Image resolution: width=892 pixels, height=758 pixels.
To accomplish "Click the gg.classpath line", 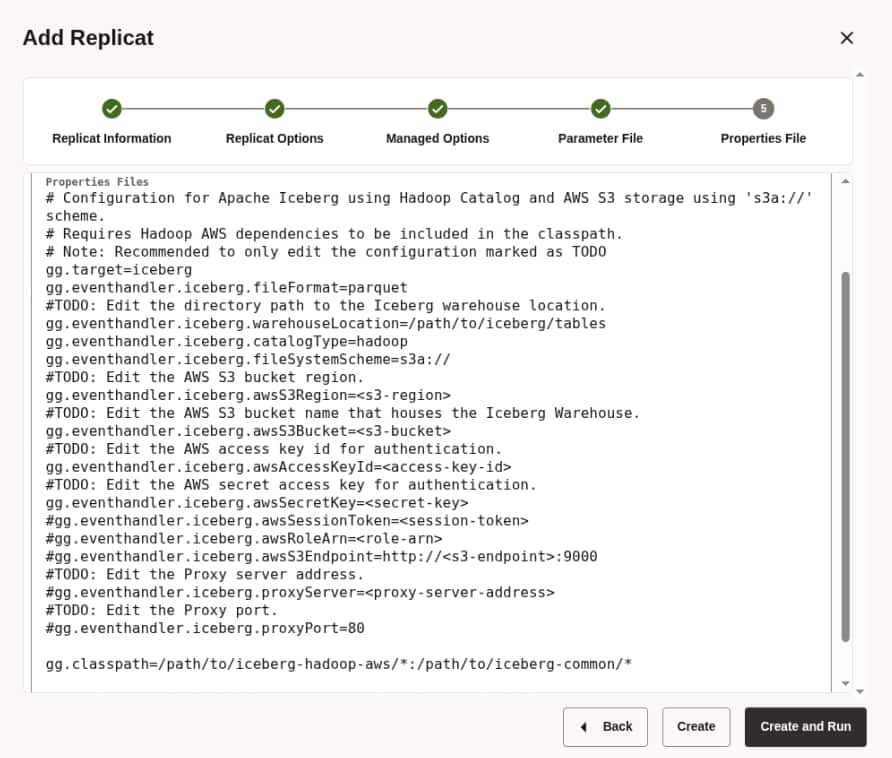I will click(338, 664).
